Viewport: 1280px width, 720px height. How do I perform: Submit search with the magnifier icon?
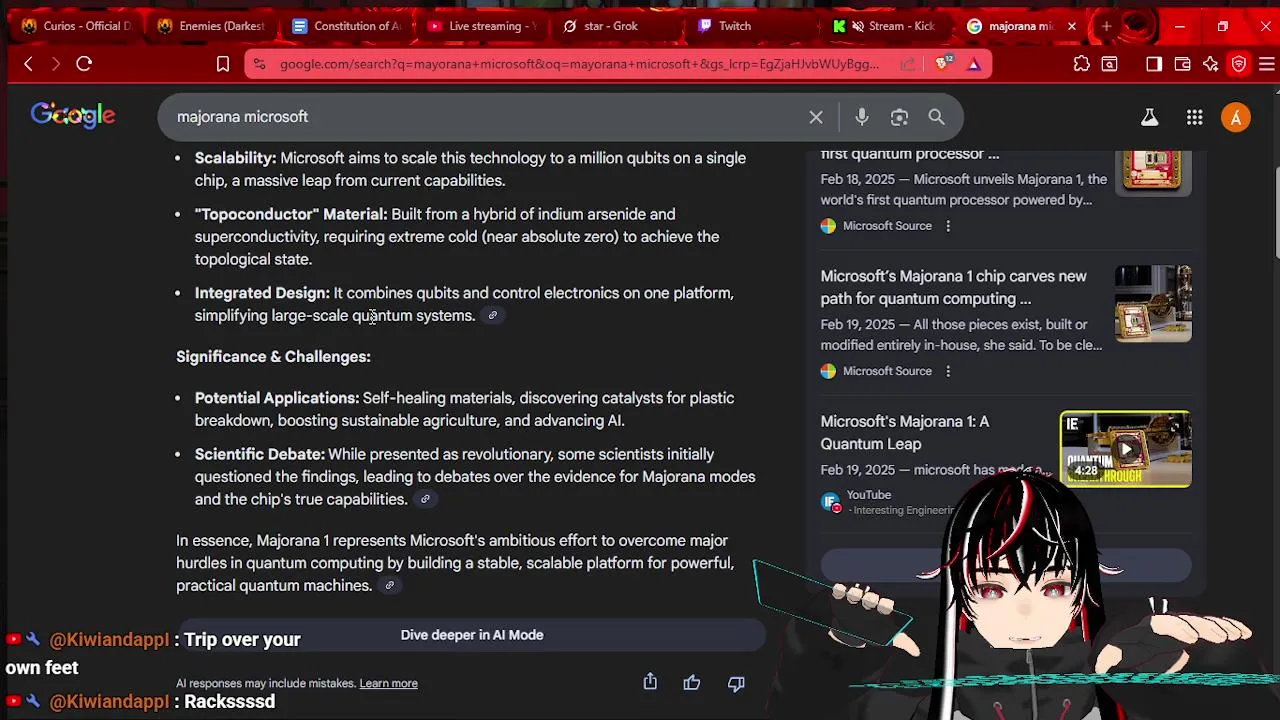point(936,117)
